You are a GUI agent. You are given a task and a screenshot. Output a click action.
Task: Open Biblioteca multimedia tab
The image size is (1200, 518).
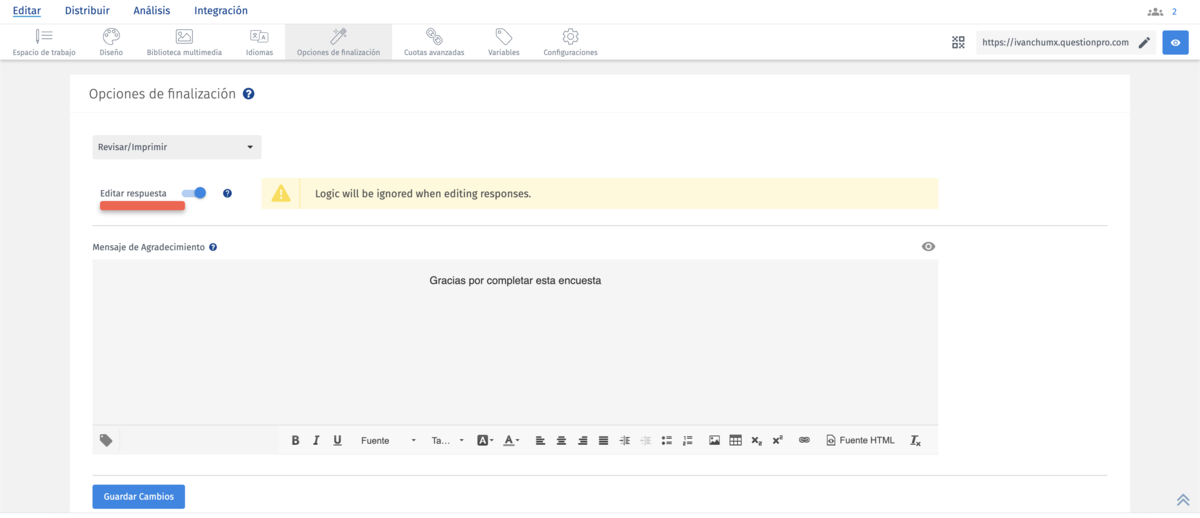pyautogui.click(x=184, y=42)
